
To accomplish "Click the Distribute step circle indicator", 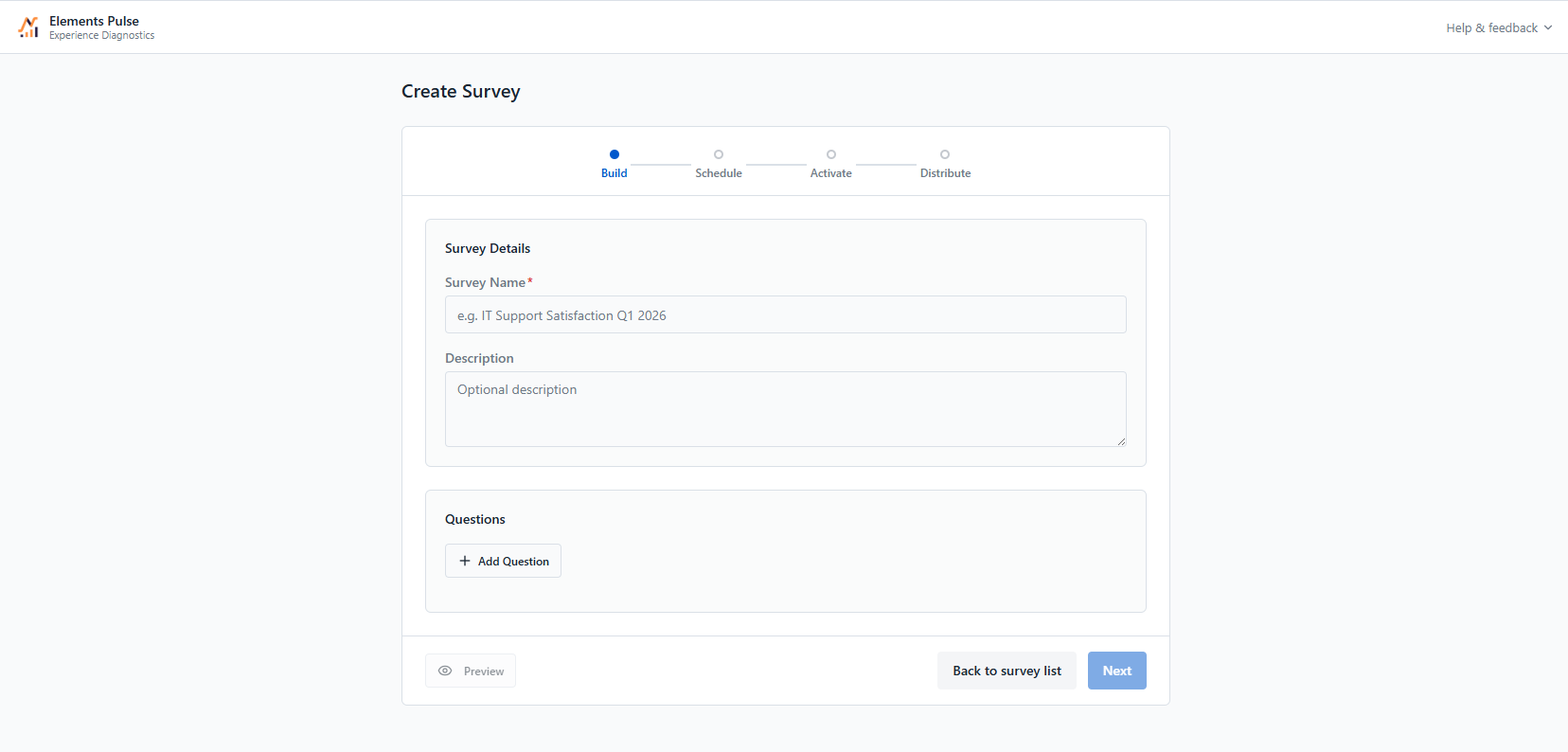I will pos(945,154).
